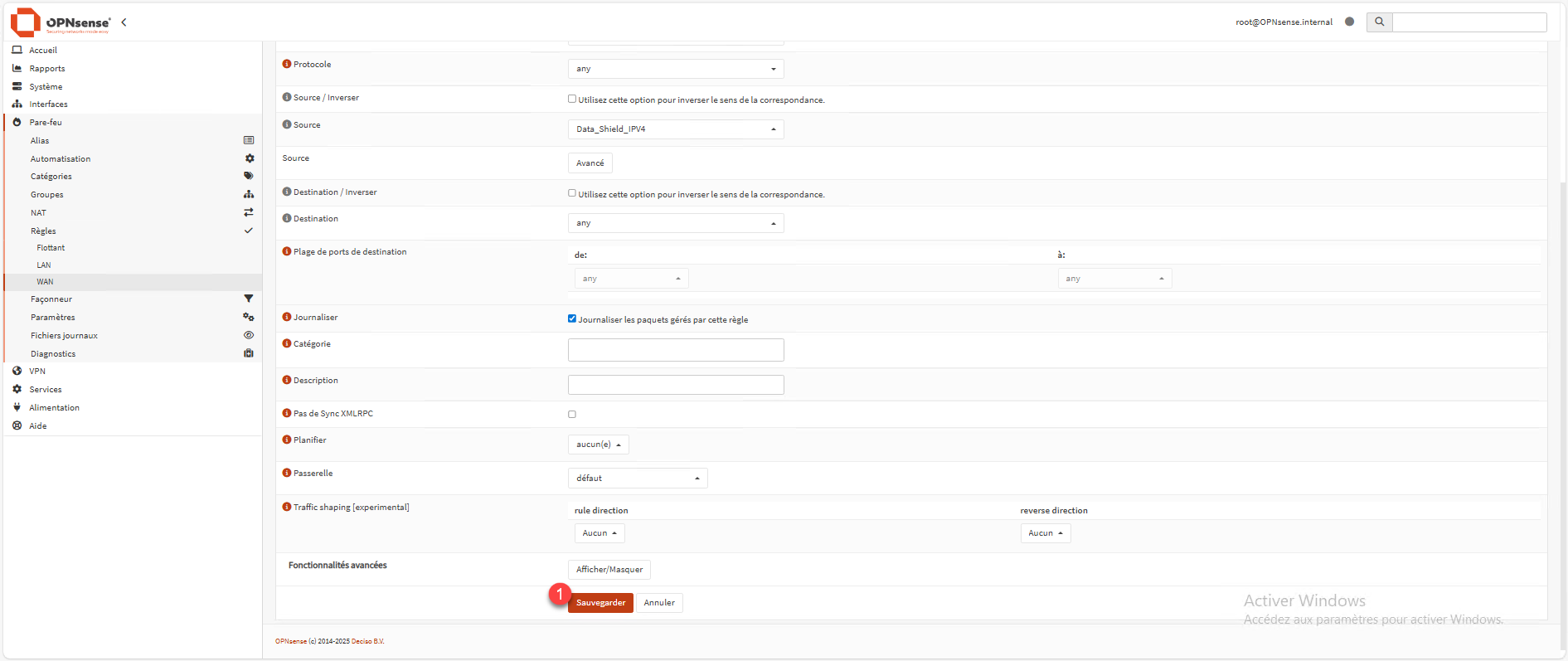
Task: Click the info icon next to Passerelle
Action: (287, 474)
